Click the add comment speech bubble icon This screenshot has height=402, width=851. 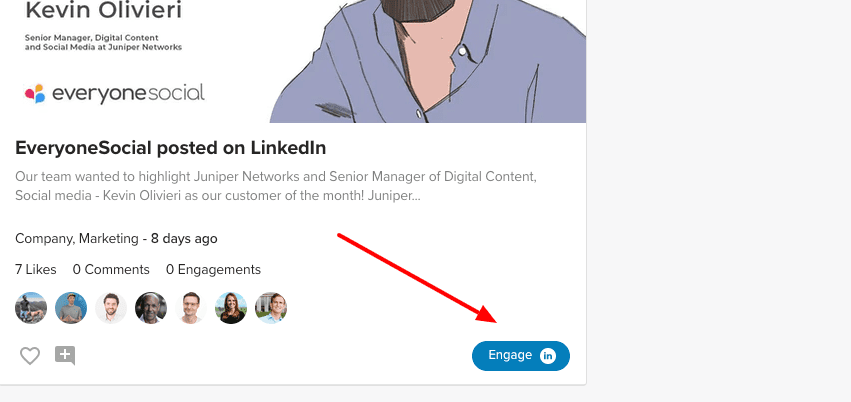[x=65, y=355]
